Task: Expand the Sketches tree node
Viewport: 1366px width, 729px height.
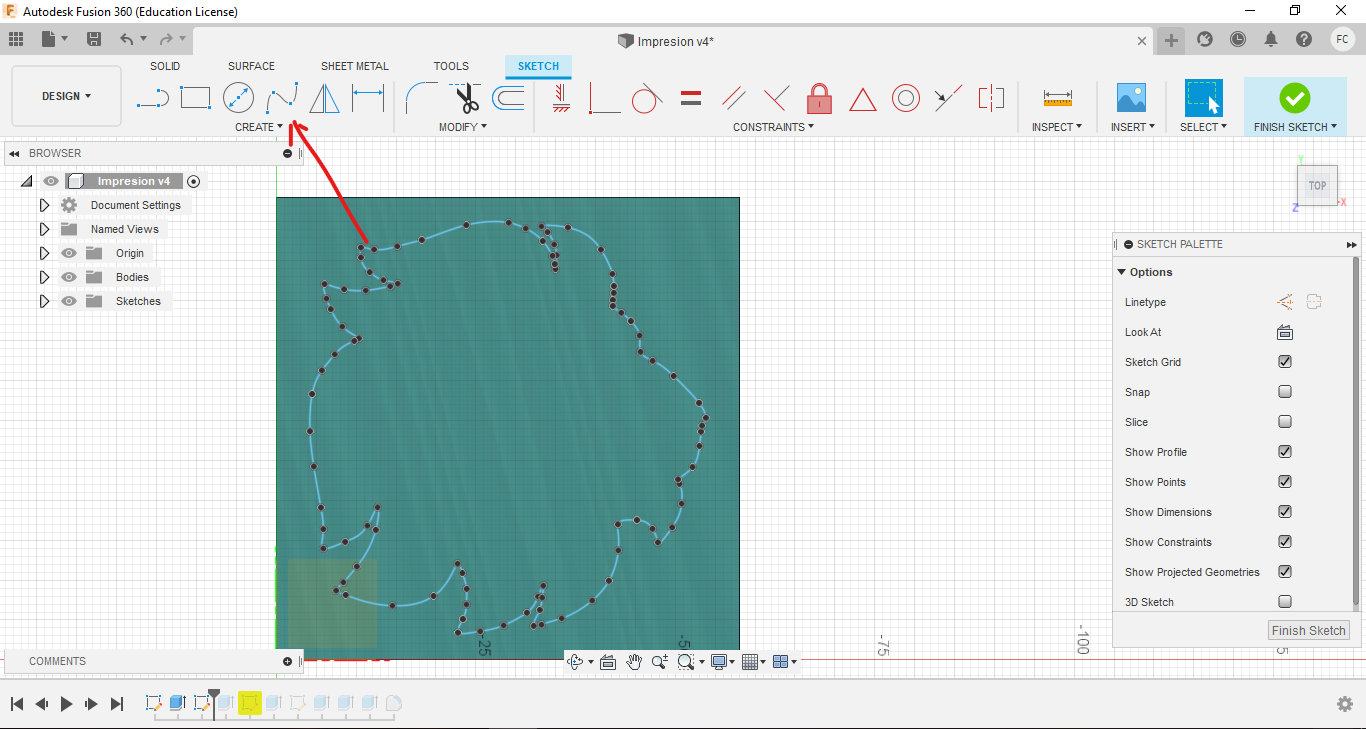Action: tap(44, 301)
